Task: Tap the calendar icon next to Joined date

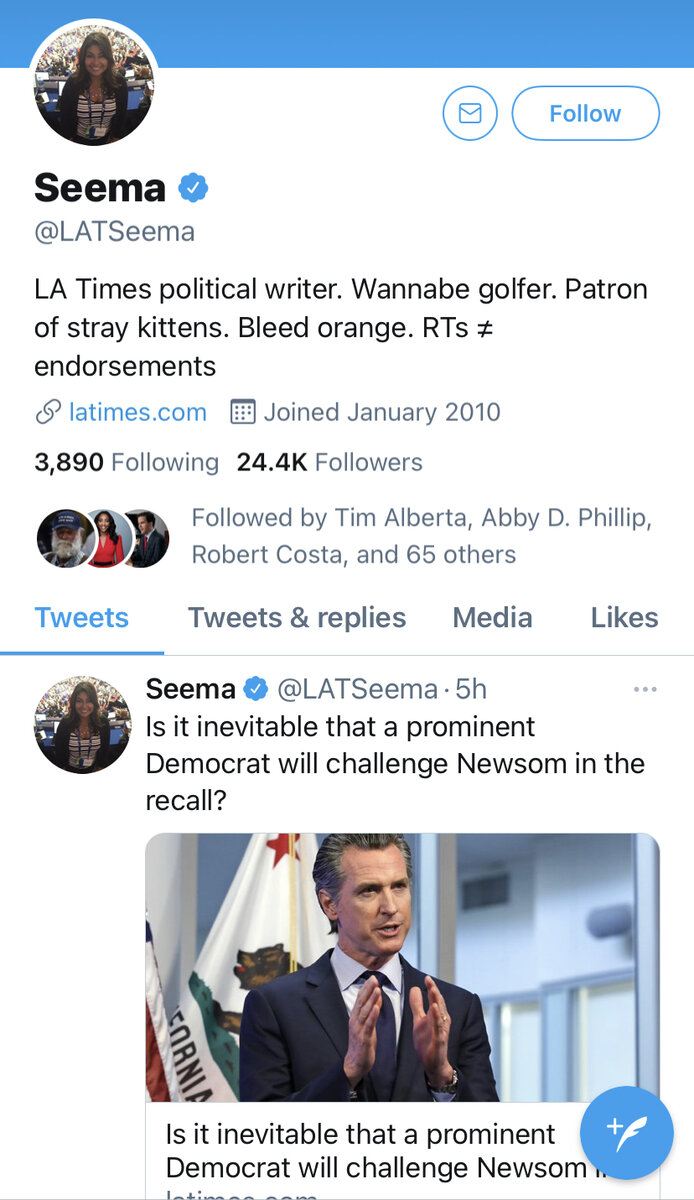Action: click(x=243, y=412)
